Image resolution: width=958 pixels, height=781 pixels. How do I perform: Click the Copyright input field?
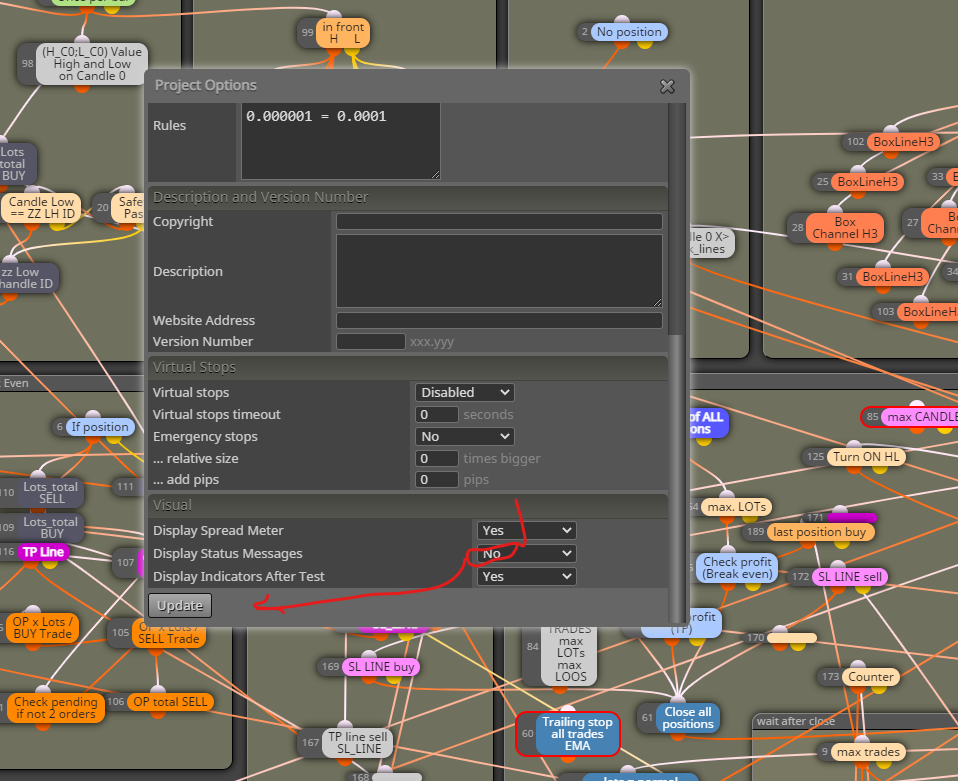[499, 221]
